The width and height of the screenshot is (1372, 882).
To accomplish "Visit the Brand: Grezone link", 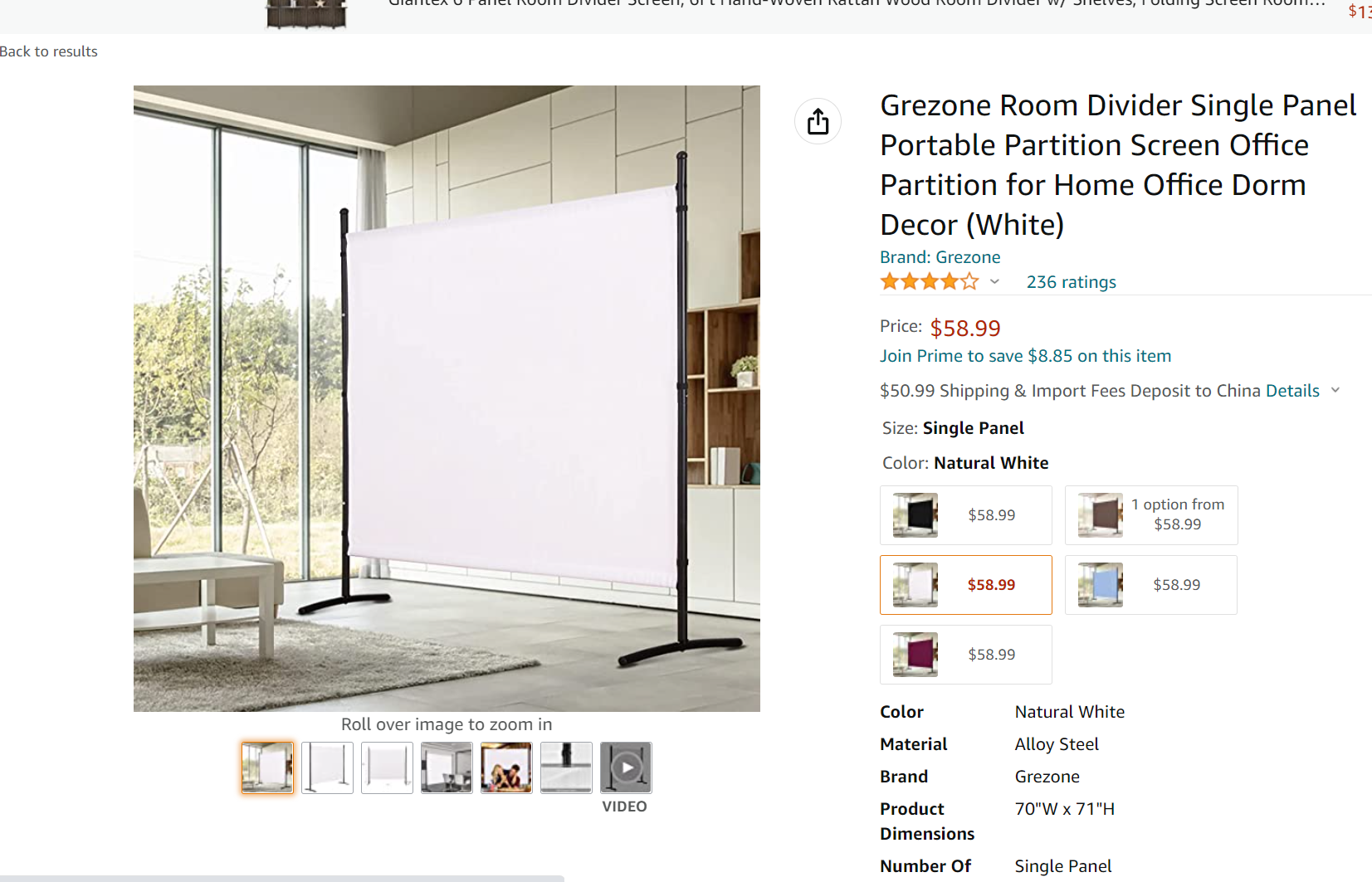I will 940,257.
